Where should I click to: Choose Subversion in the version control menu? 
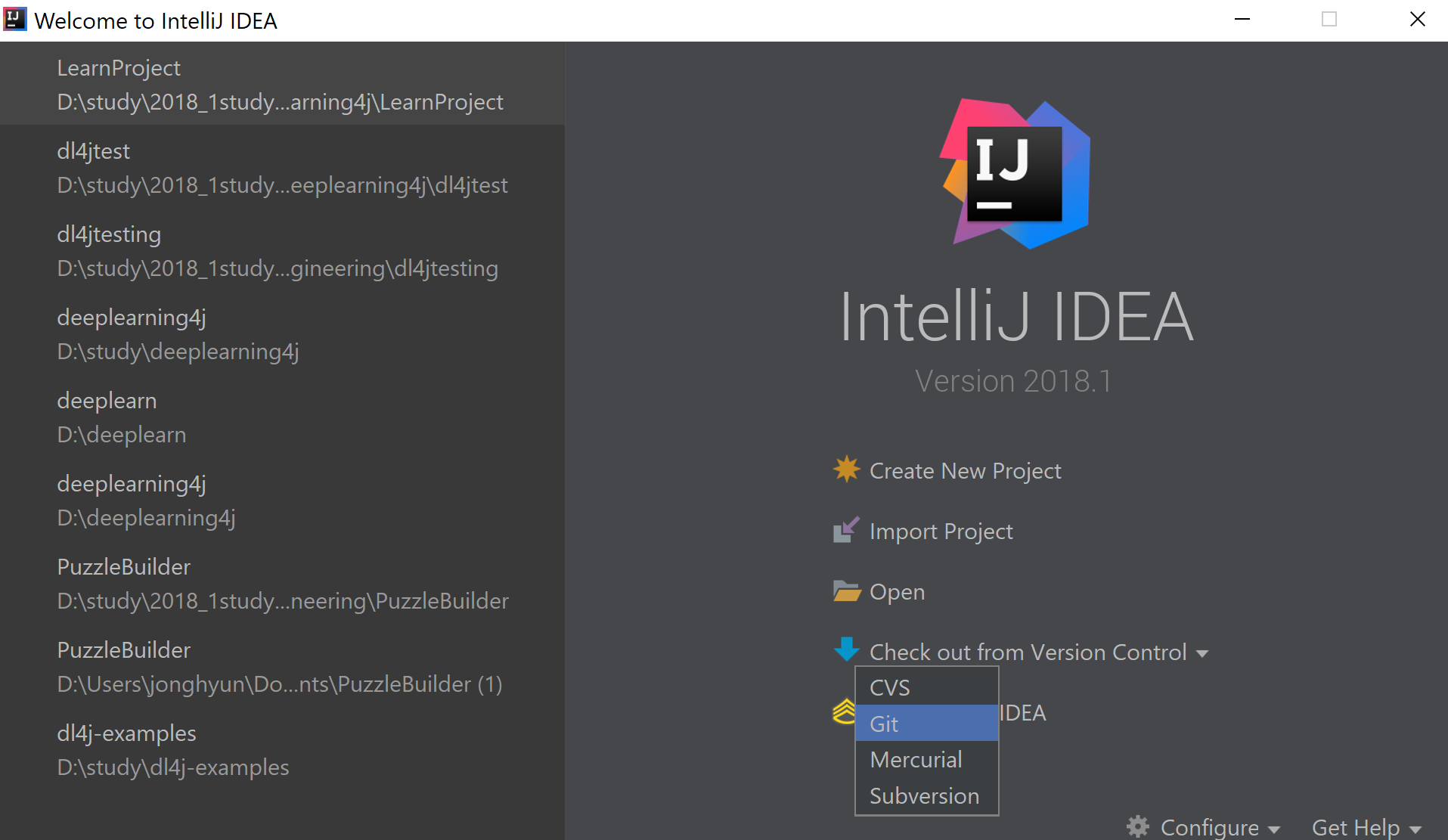(924, 795)
